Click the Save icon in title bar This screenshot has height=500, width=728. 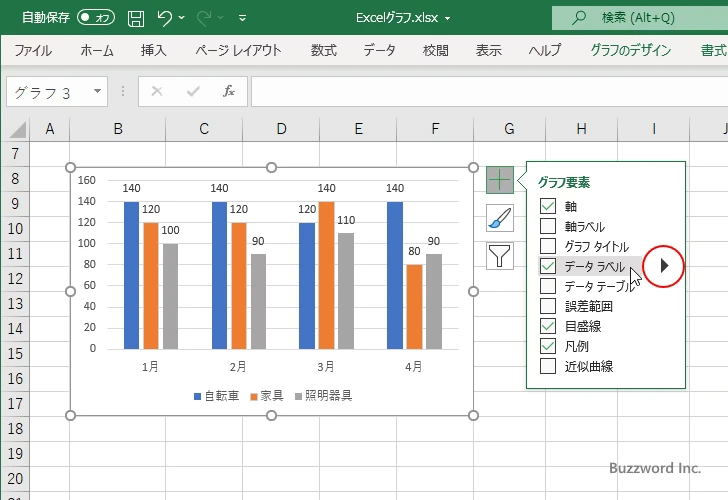click(136, 18)
